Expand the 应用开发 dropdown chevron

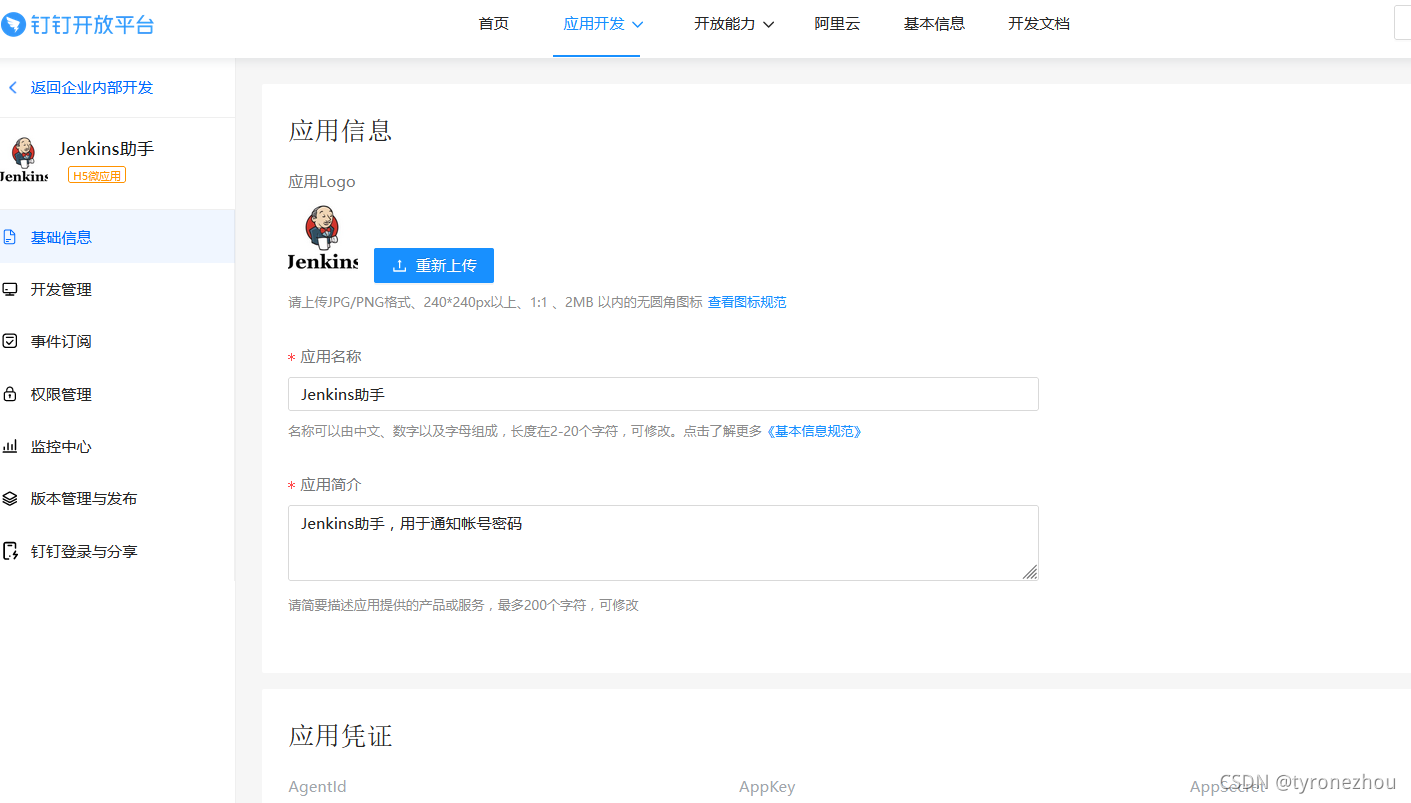click(x=637, y=24)
